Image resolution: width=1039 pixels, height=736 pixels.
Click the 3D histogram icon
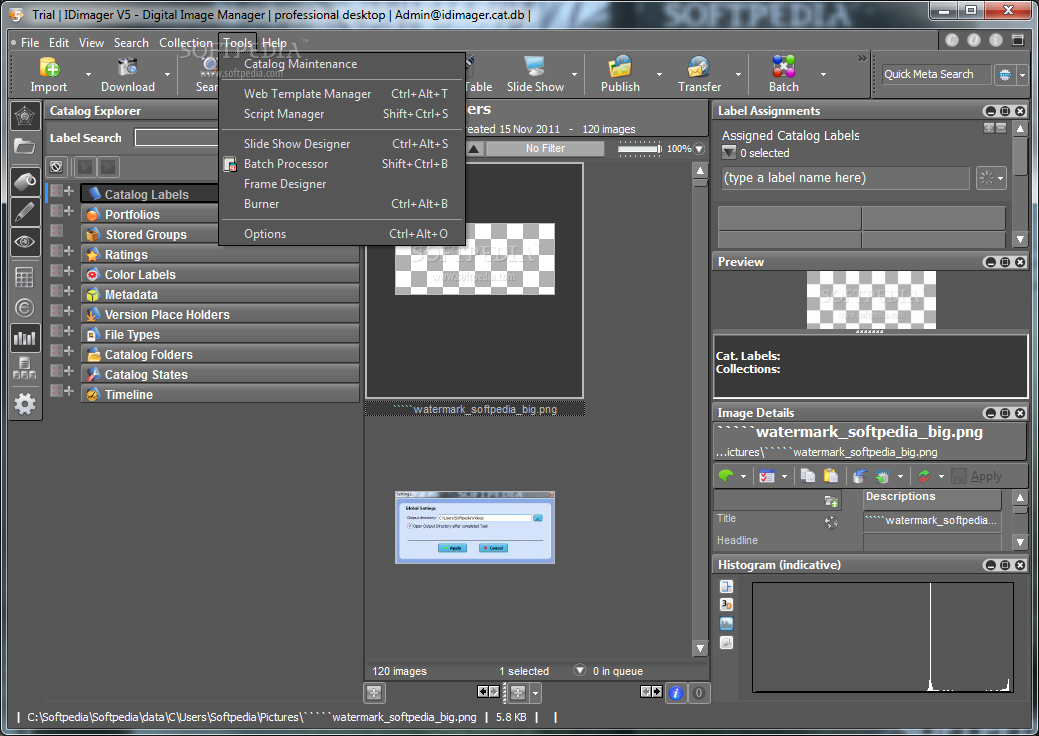[727, 604]
